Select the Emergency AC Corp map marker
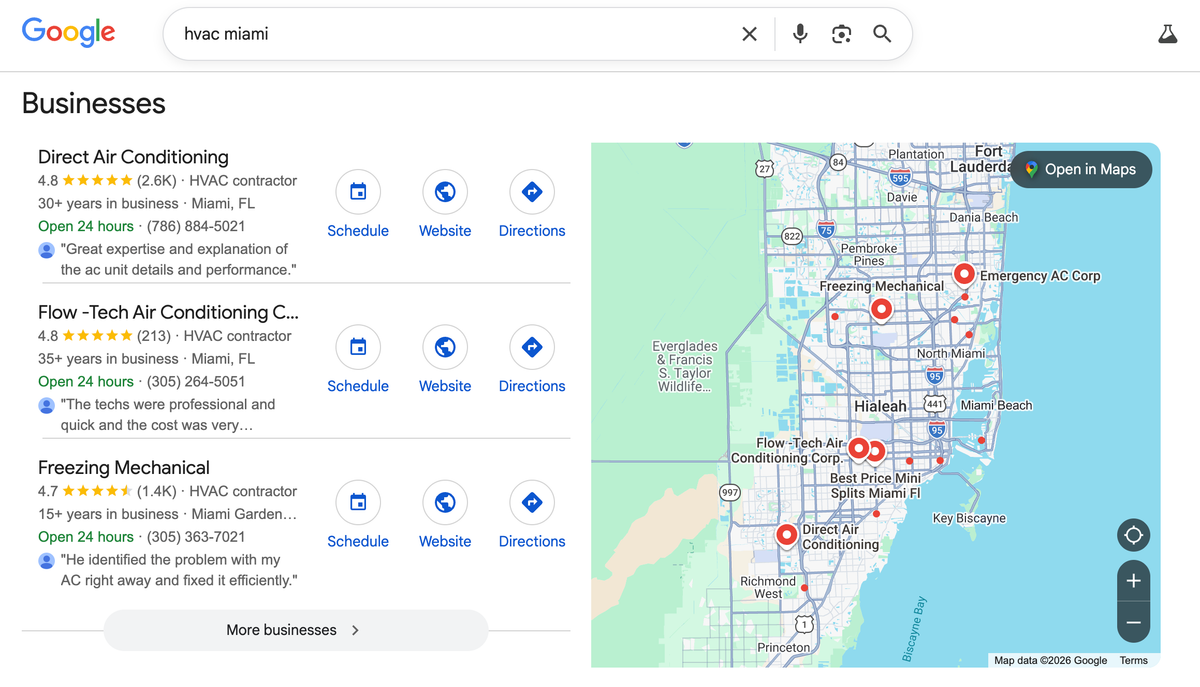The height and width of the screenshot is (687, 1200). pyautogui.click(x=964, y=272)
